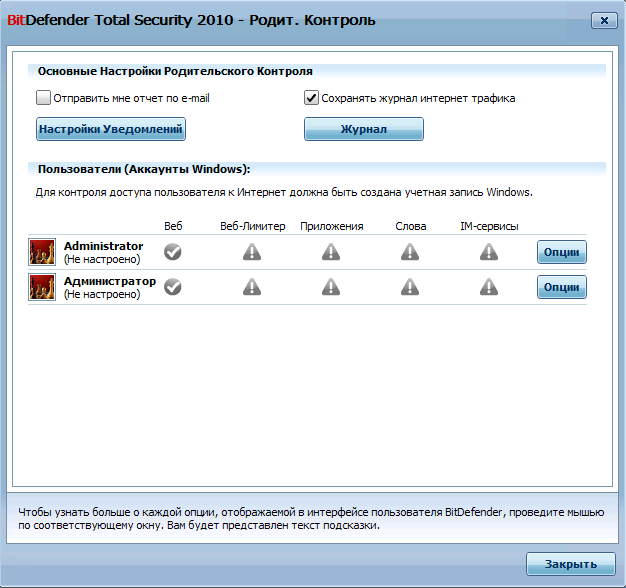Viewport: 626px width, 588px height.
Task: Click the Закрыть button
Action: [x=571, y=564]
